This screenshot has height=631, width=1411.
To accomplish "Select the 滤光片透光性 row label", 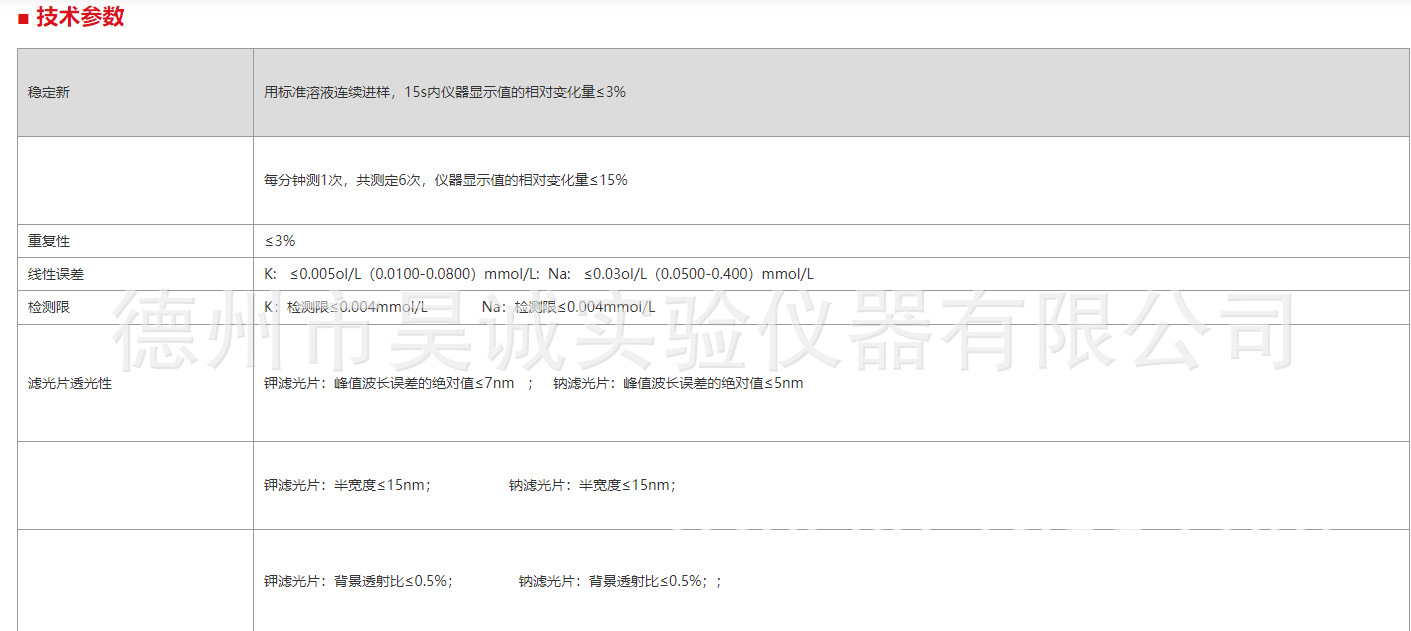I will pyautogui.click(x=70, y=383).
